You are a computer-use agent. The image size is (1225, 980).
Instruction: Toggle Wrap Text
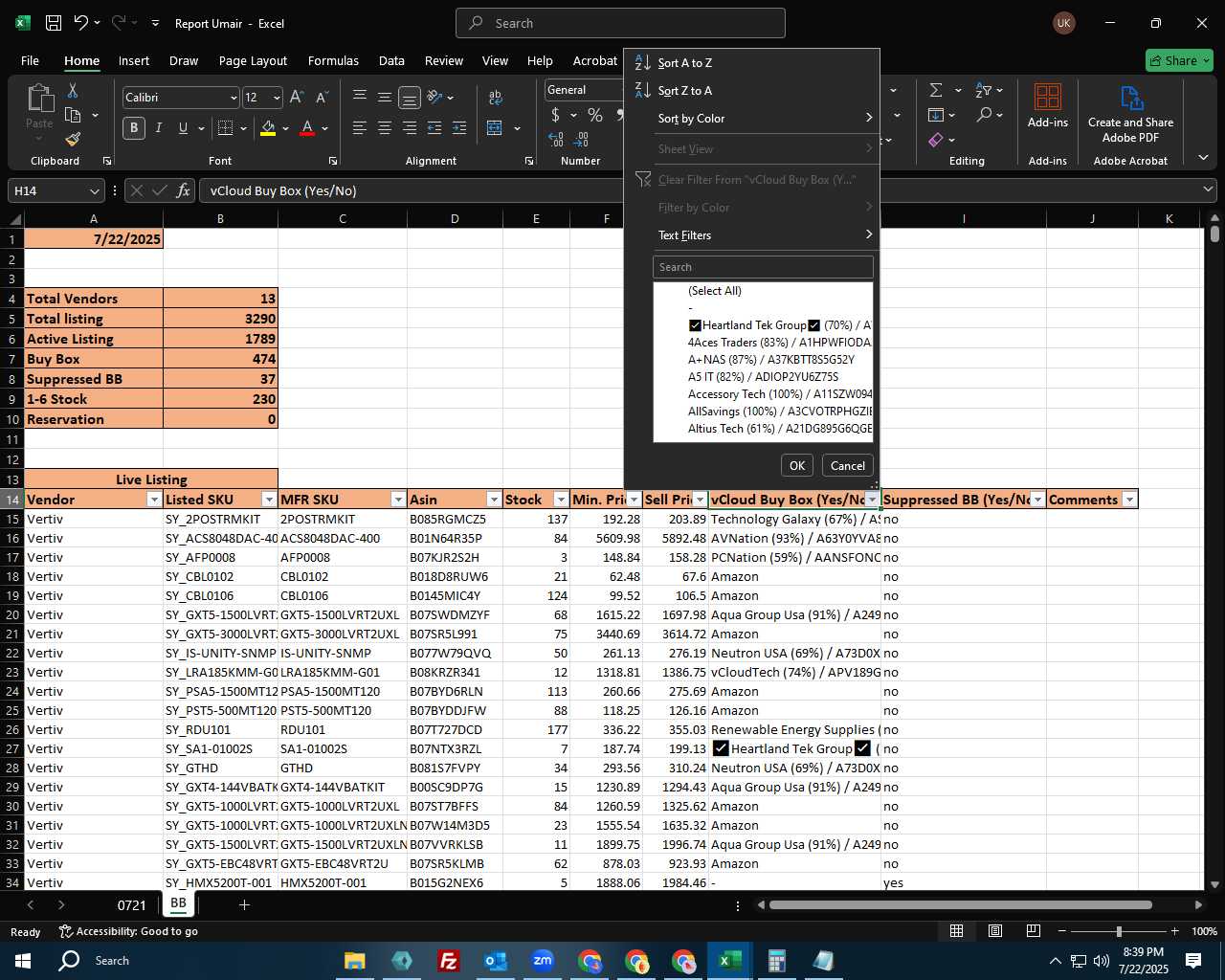click(495, 97)
